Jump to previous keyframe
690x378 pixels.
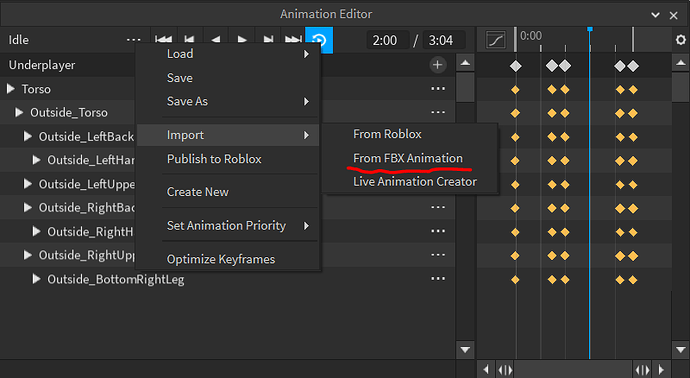click(190, 40)
